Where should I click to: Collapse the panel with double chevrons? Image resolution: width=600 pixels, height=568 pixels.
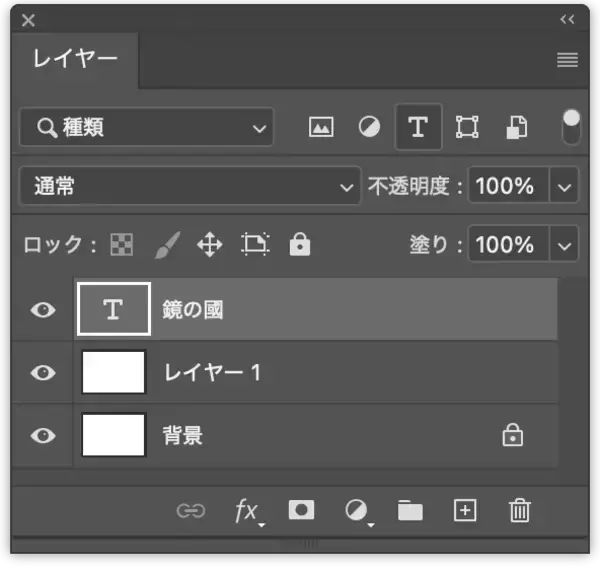(567, 19)
